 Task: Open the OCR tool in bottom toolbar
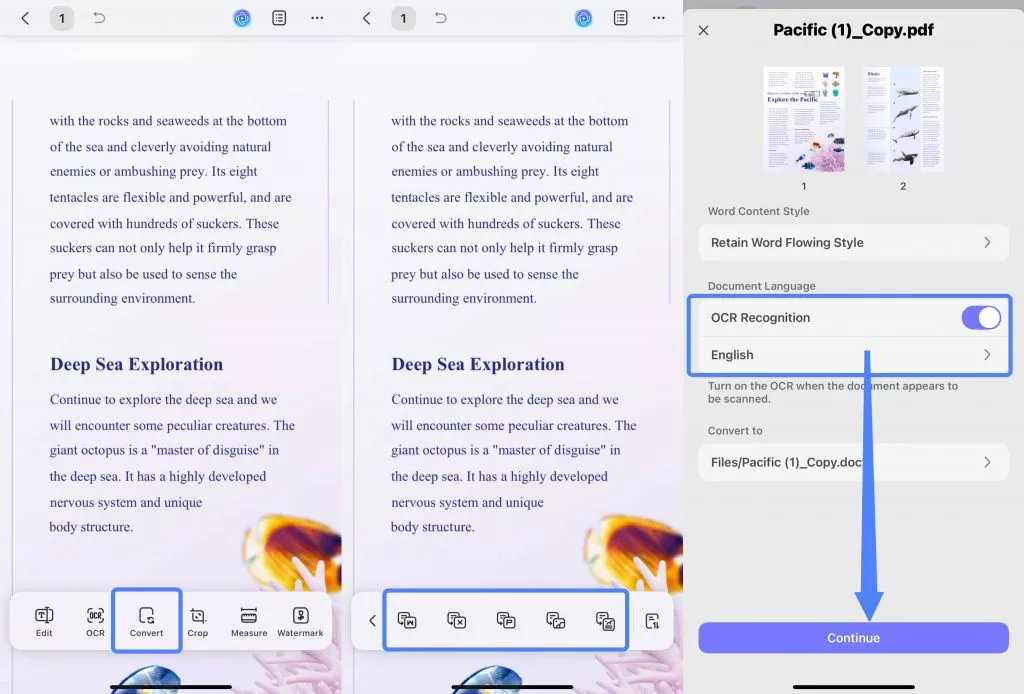pos(95,621)
